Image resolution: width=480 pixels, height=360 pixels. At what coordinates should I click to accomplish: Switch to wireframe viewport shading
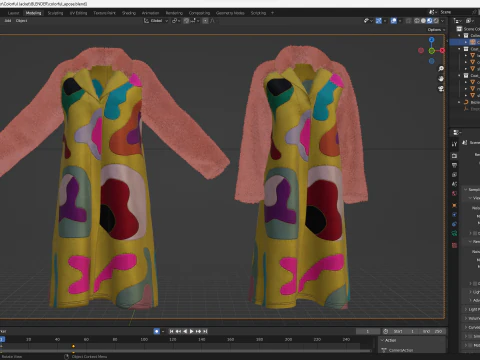[417, 21]
